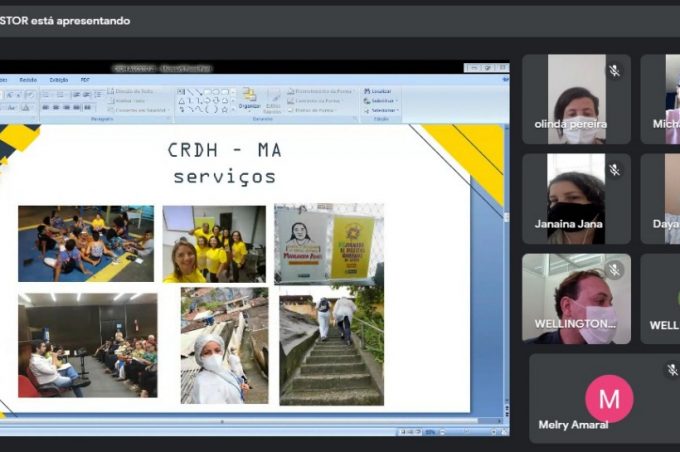The width and height of the screenshot is (680, 452).
Task: Click the slide's vertical scrollbar
Action: [x=505, y=270]
